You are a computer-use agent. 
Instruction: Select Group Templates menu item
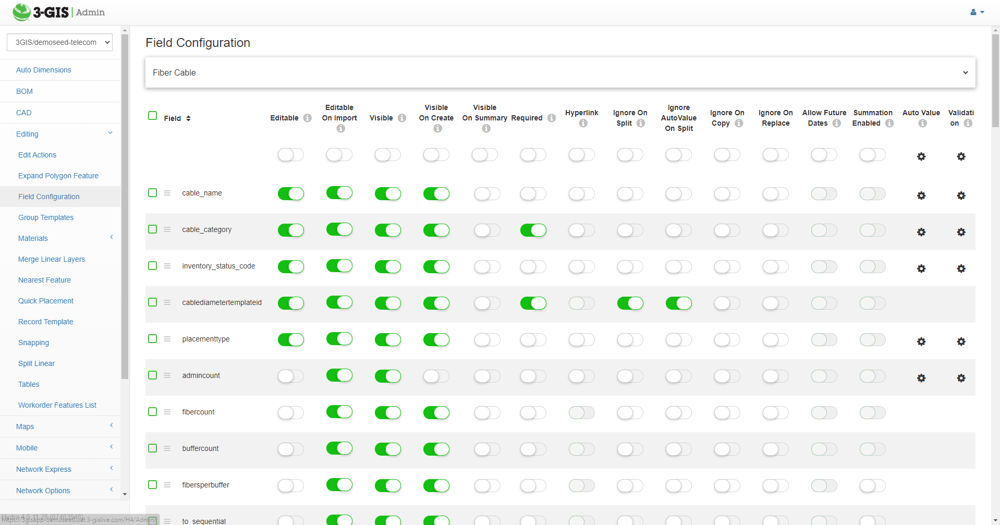coord(46,218)
